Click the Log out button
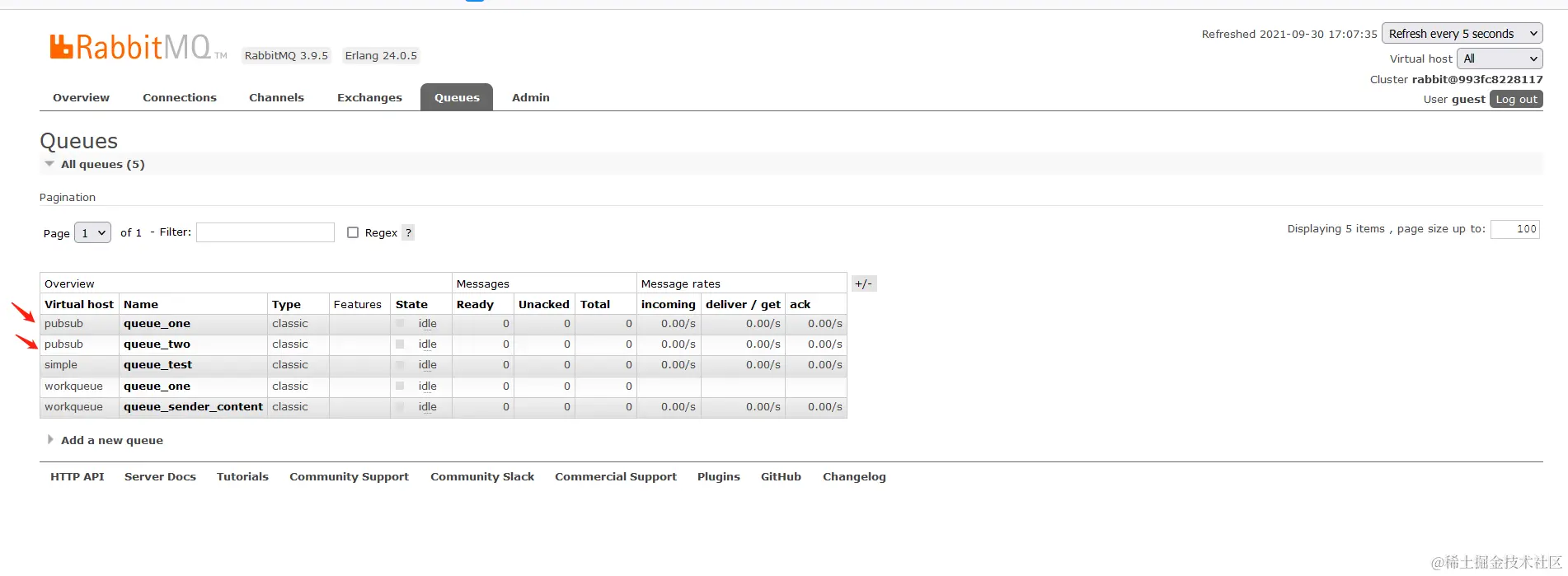1568x576 pixels. point(1516,99)
